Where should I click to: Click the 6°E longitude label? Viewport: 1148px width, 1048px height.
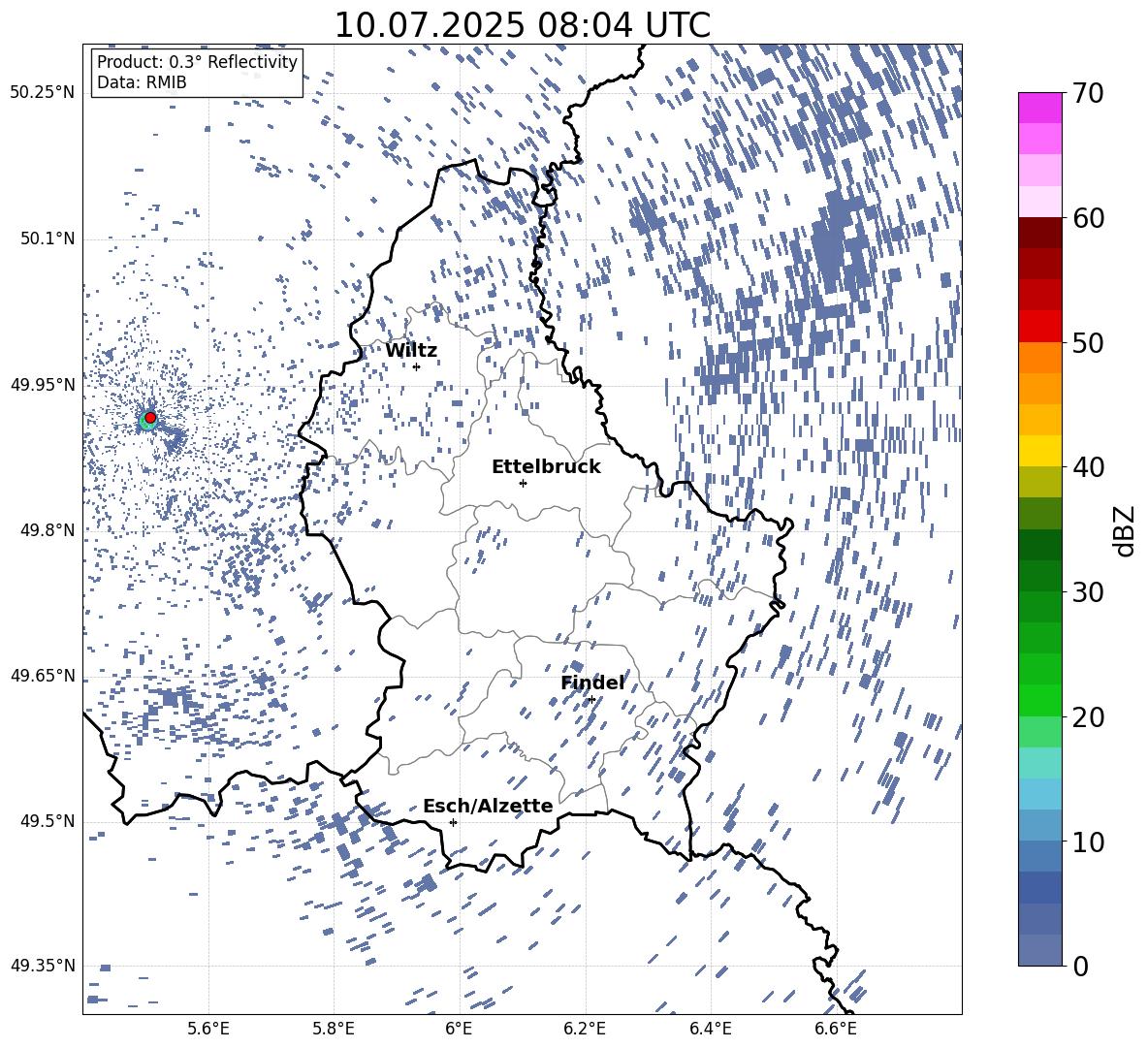coord(459,1029)
